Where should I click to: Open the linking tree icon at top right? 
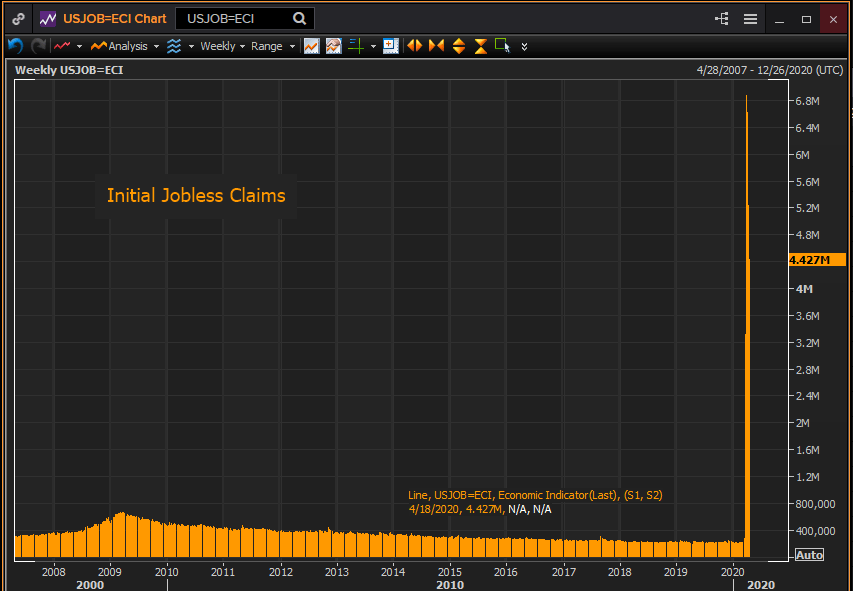coord(722,19)
